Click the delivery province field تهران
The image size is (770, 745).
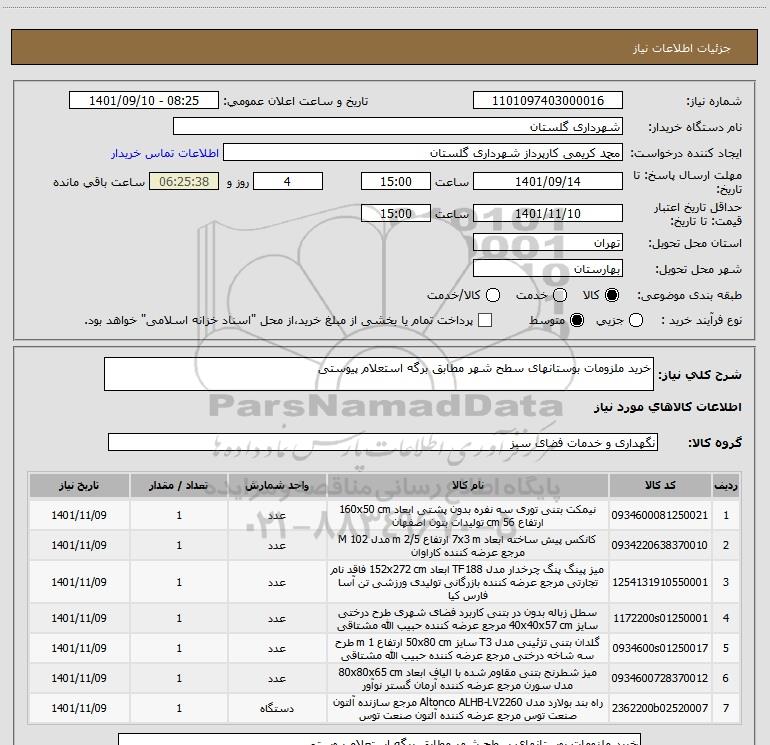tap(548, 242)
